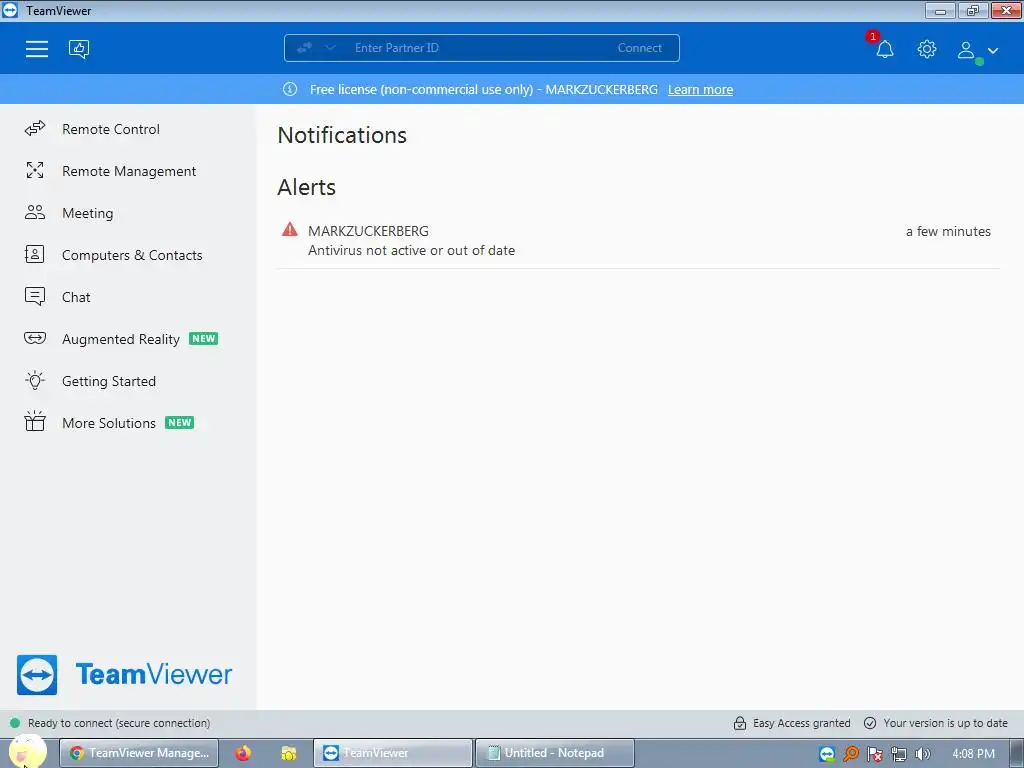Image resolution: width=1024 pixels, height=768 pixels.
Task: Open the Remote Control section
Action: point(110,129)
